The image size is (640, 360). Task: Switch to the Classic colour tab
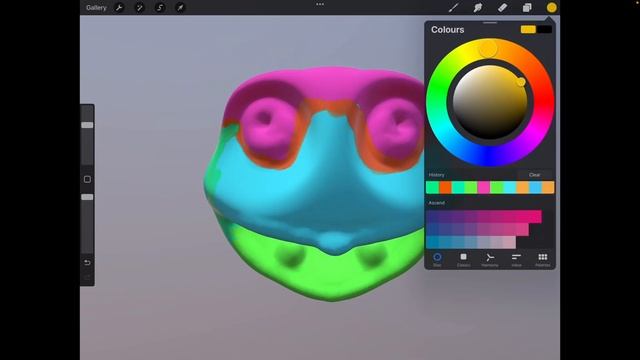463,260
